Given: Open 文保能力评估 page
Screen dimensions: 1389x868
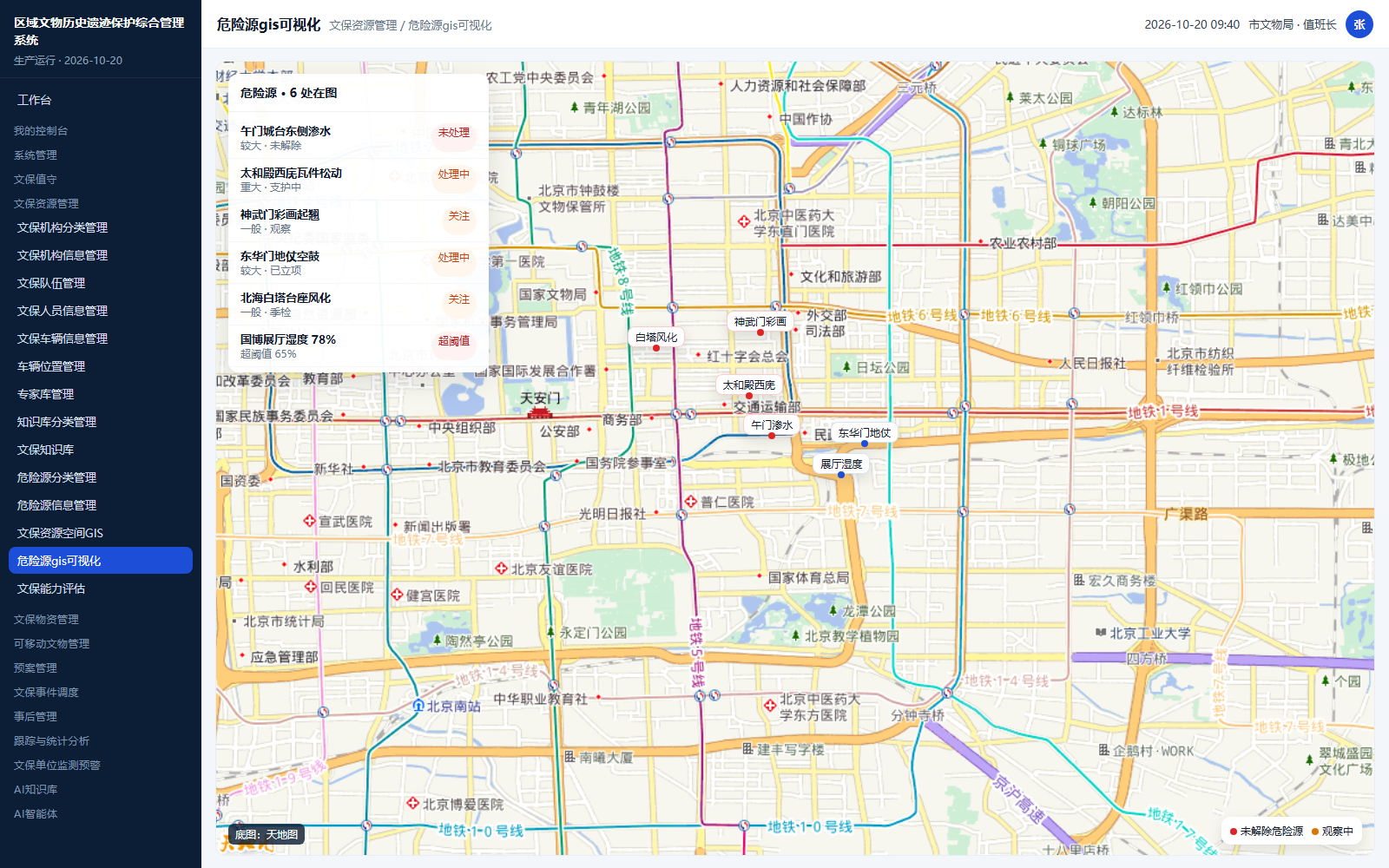Looking at the screenshot, I should click(x=101, y=589).
